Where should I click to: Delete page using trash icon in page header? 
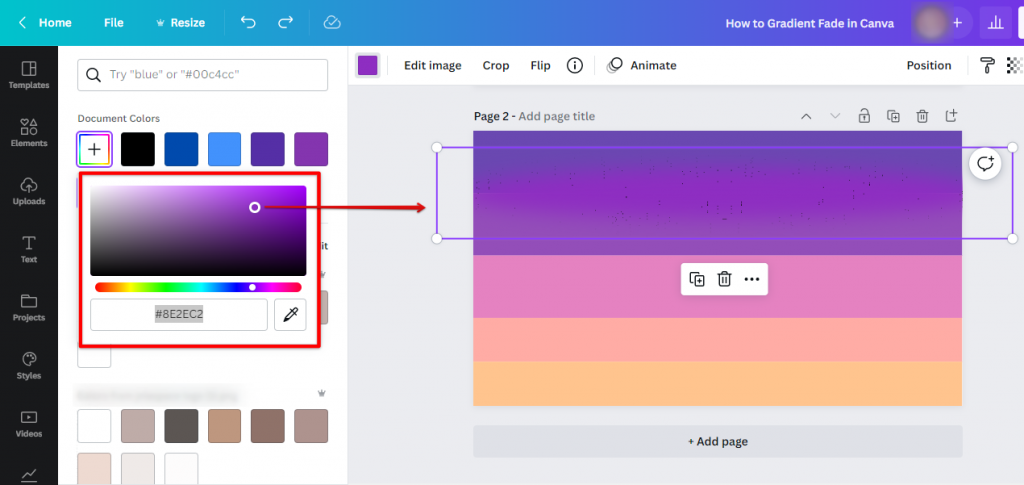922,117
